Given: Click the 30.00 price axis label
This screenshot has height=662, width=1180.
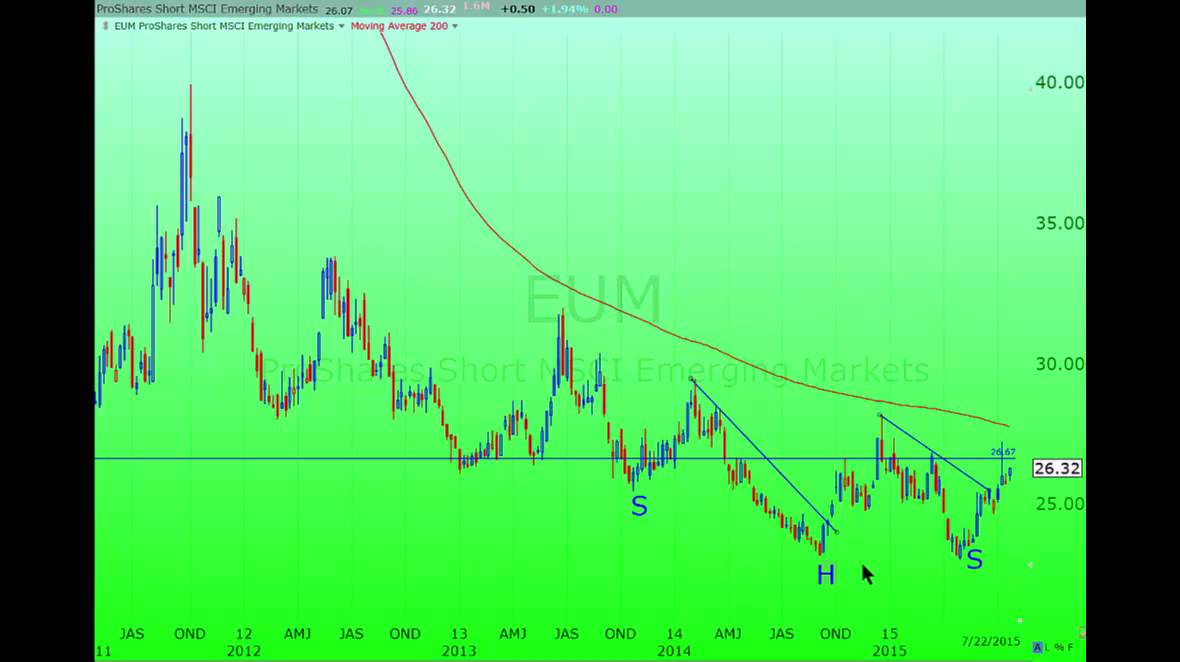Looking at the screenshot, I should click(1060, 364).
